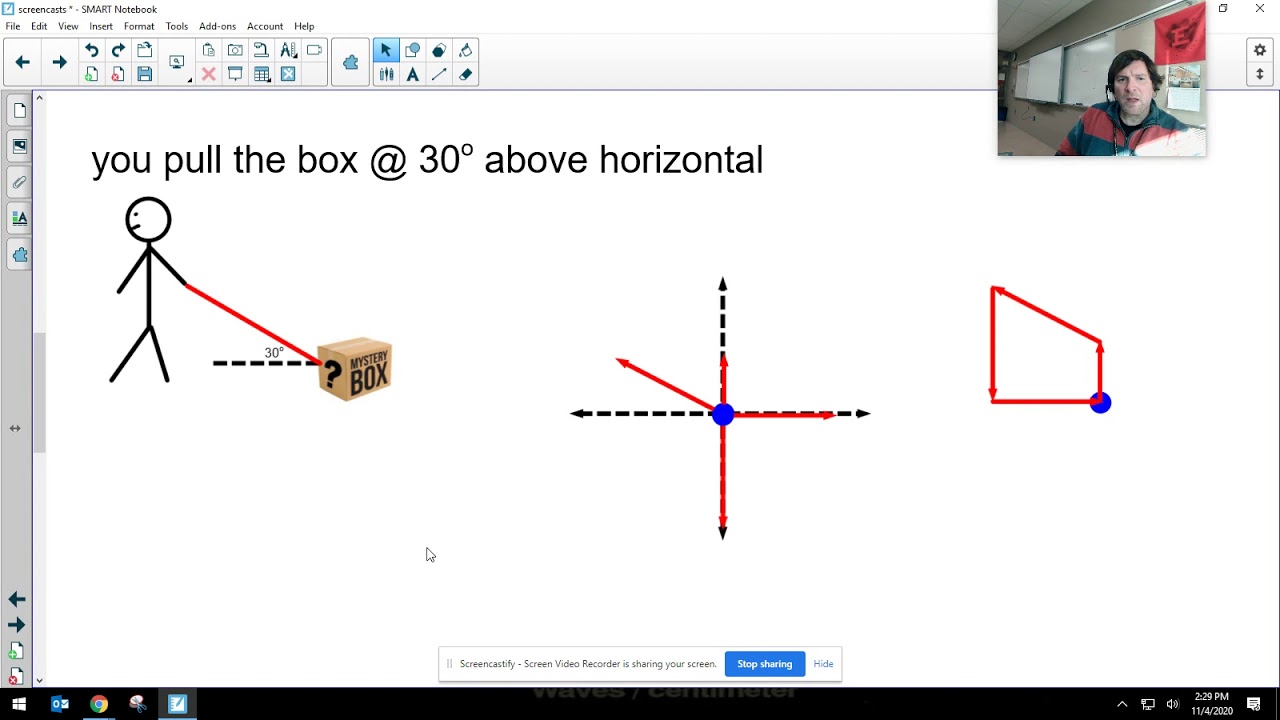Select the Pens tool
The height and width of the screenshot is (720, 1280).
tap(386, 74)
